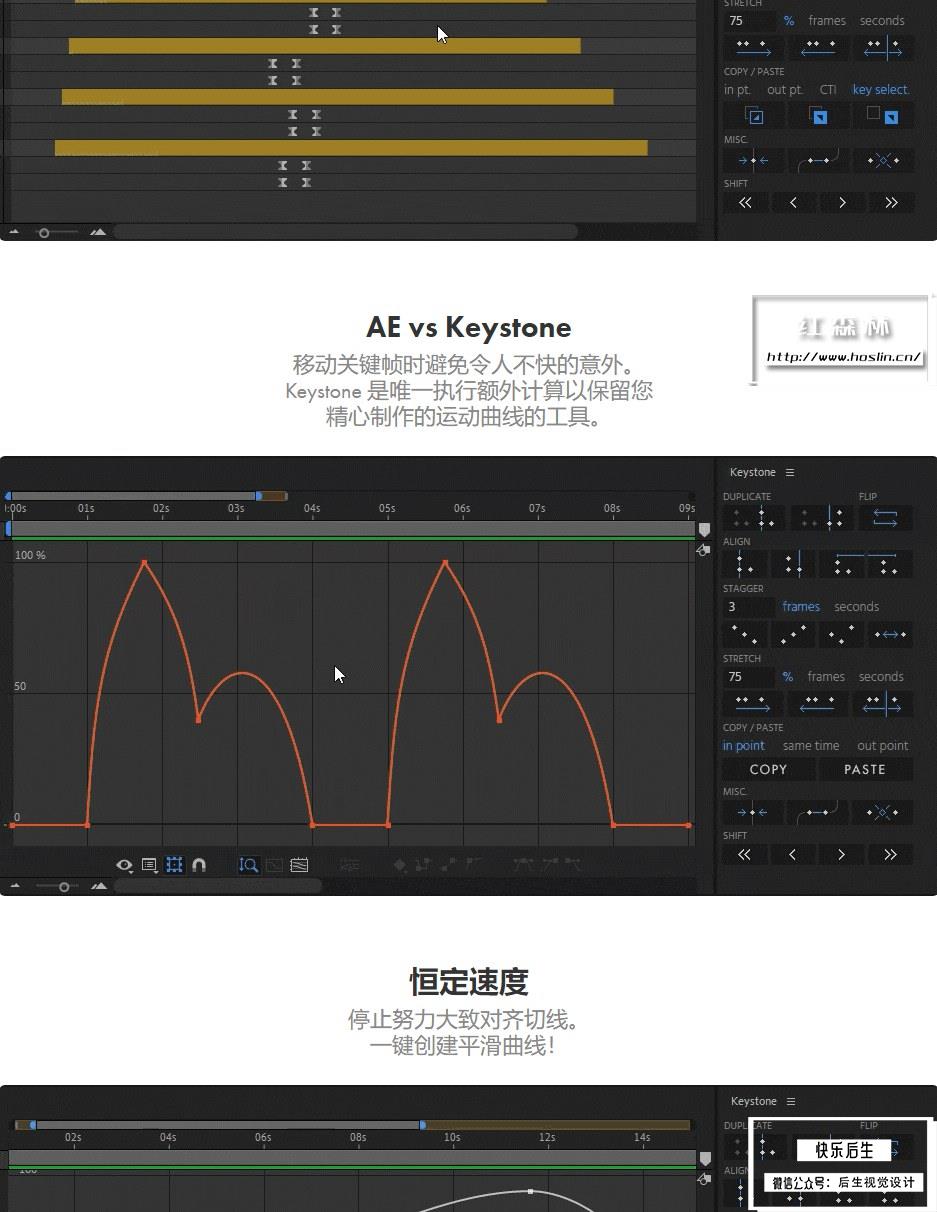The width and height of the screenshot is (937, 1212).
Task: Click the longest gold layer bar in the timeline
Action: pos(351,148)
